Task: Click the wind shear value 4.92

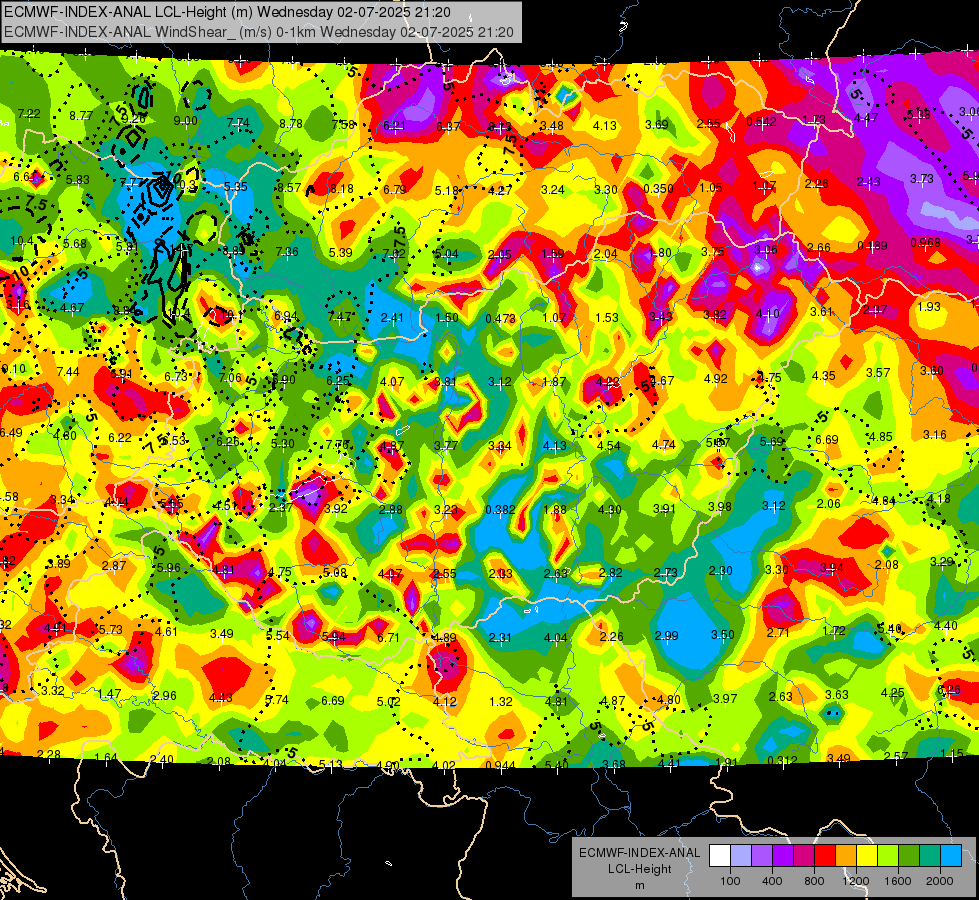Action: click(x=716, y=378)
